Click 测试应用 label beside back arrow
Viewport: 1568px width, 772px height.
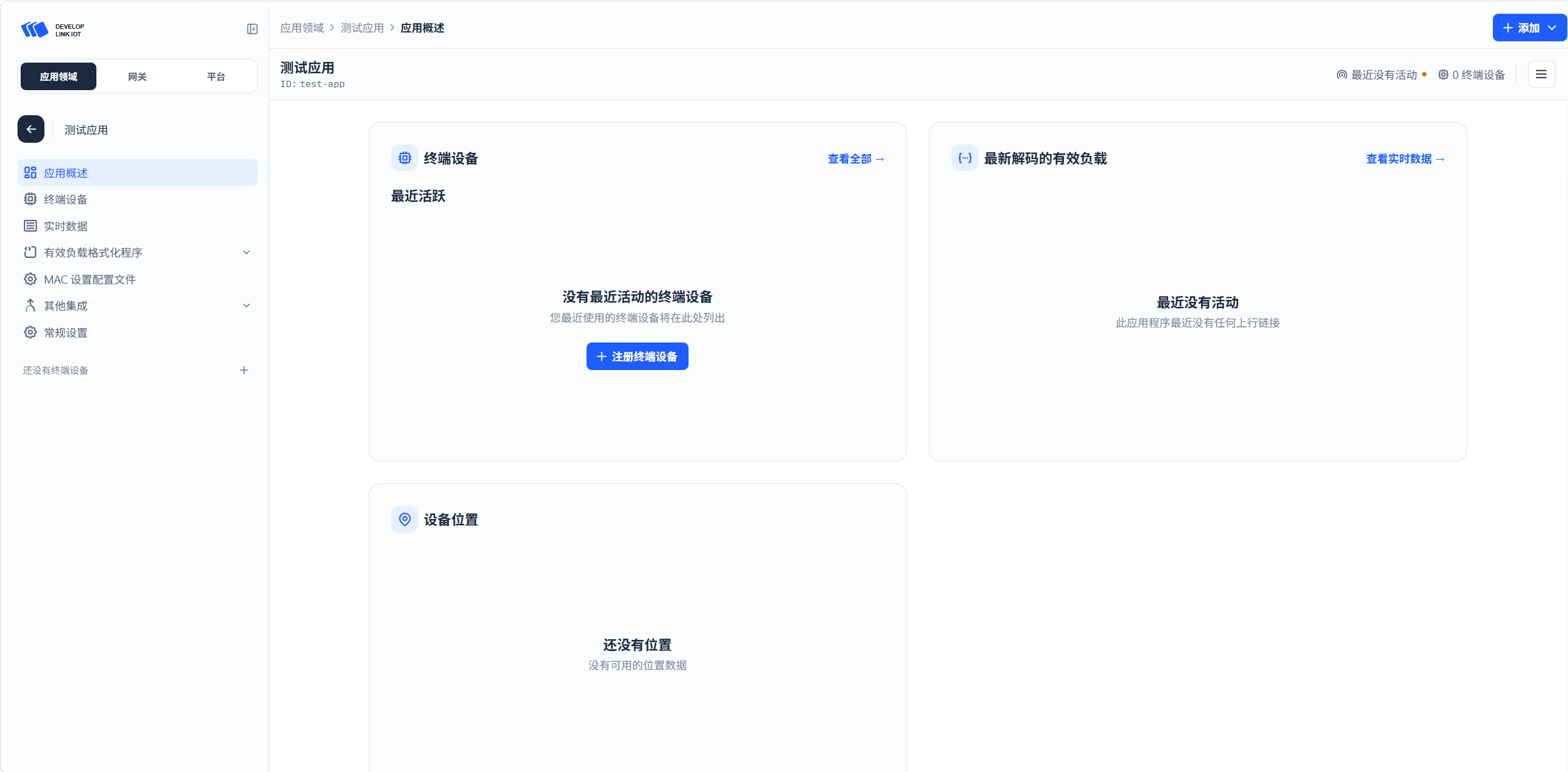(86, 130)
